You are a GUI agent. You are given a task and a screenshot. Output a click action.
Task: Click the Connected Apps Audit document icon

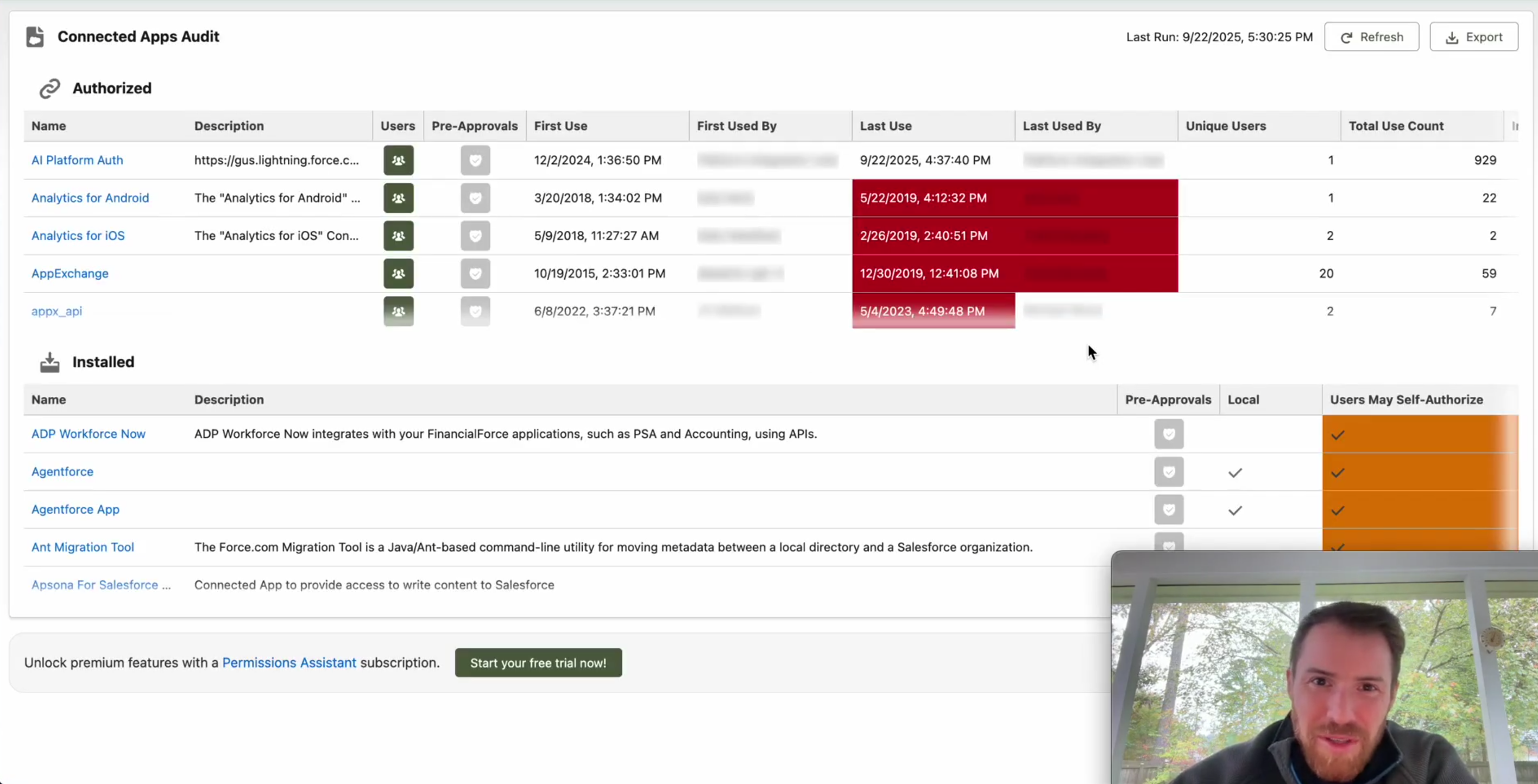click(35, 36)
